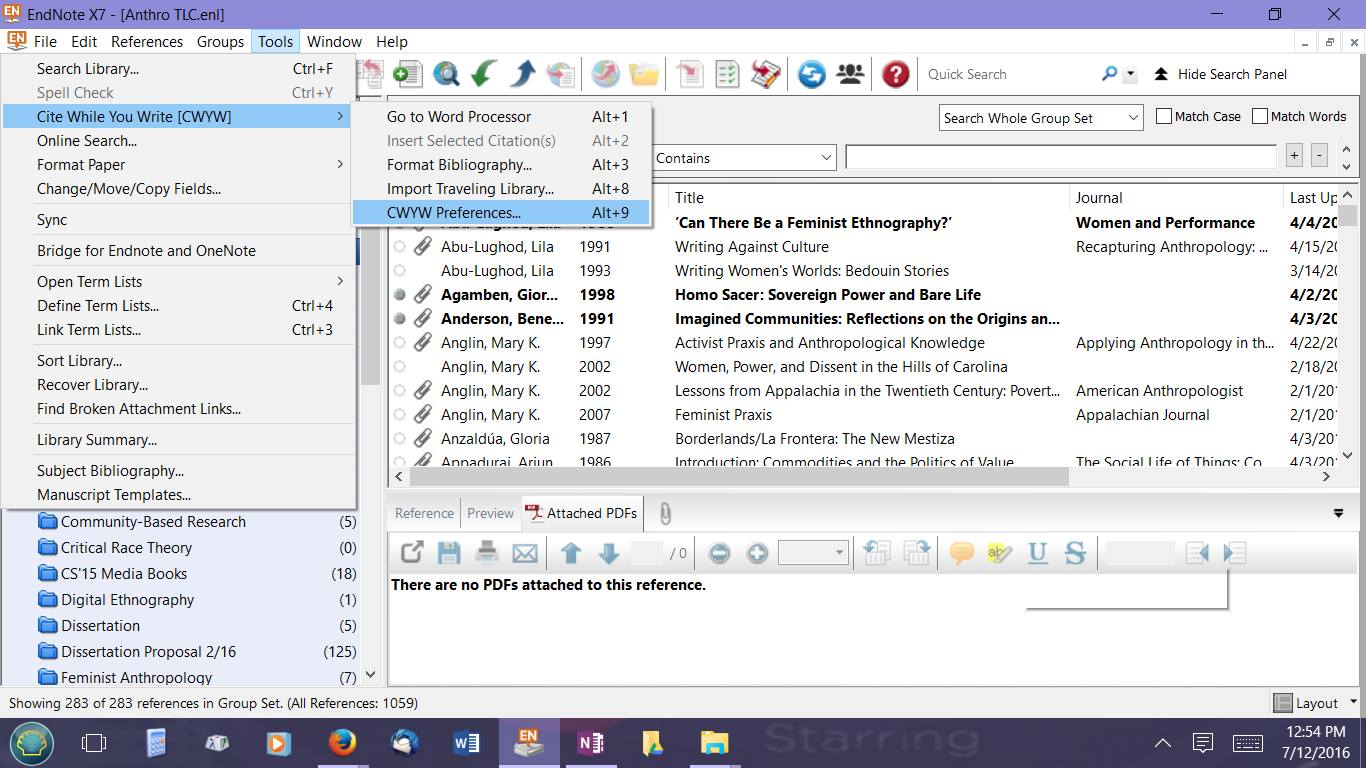The height and width of the screenshot is (768, 1366).
Task: Click the Find Full Text icon
Action: (561, 74)
